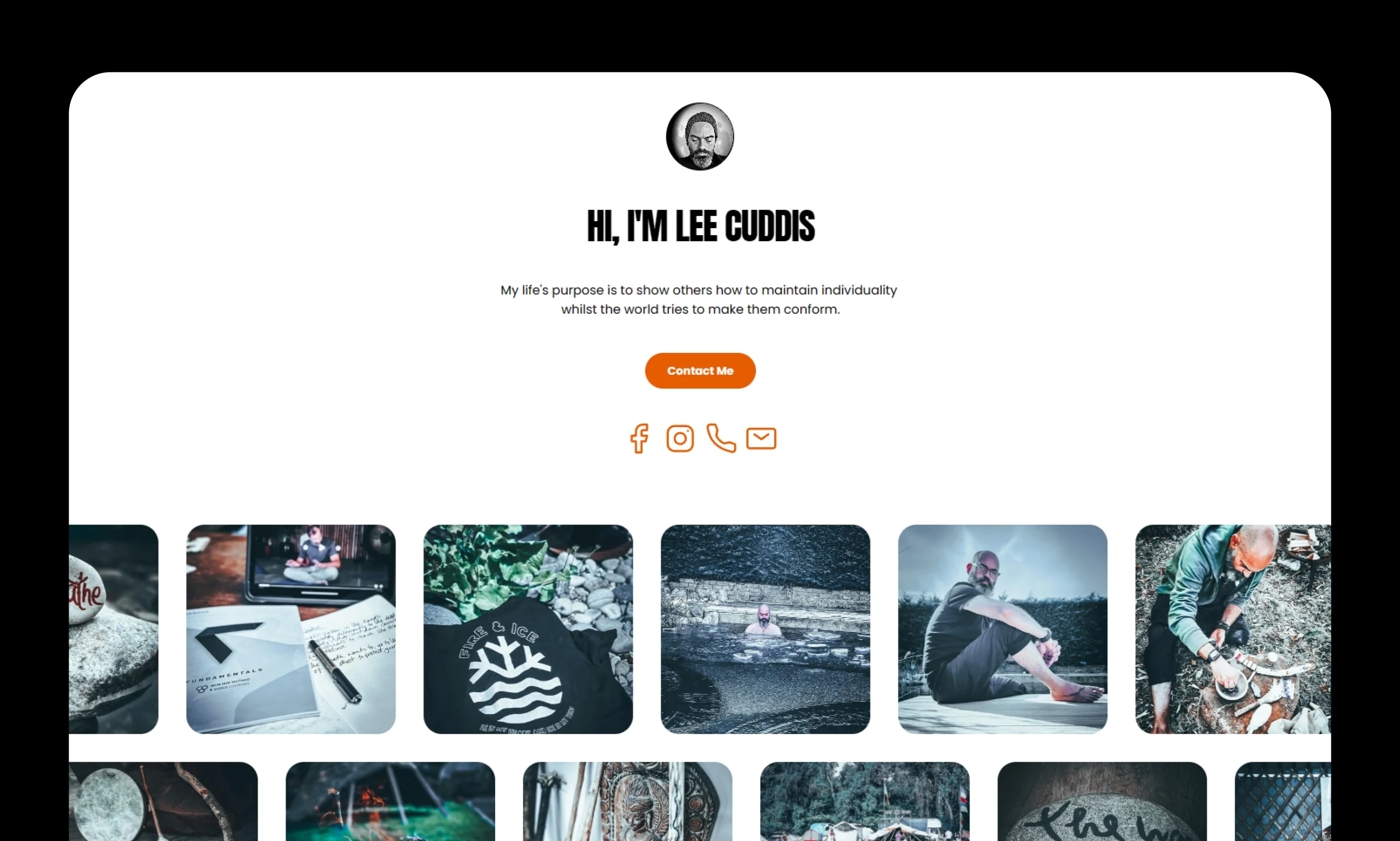This screenshot has height=841, width=1400.
Task: Click the Contact Me button
Action: pos(700,370)
